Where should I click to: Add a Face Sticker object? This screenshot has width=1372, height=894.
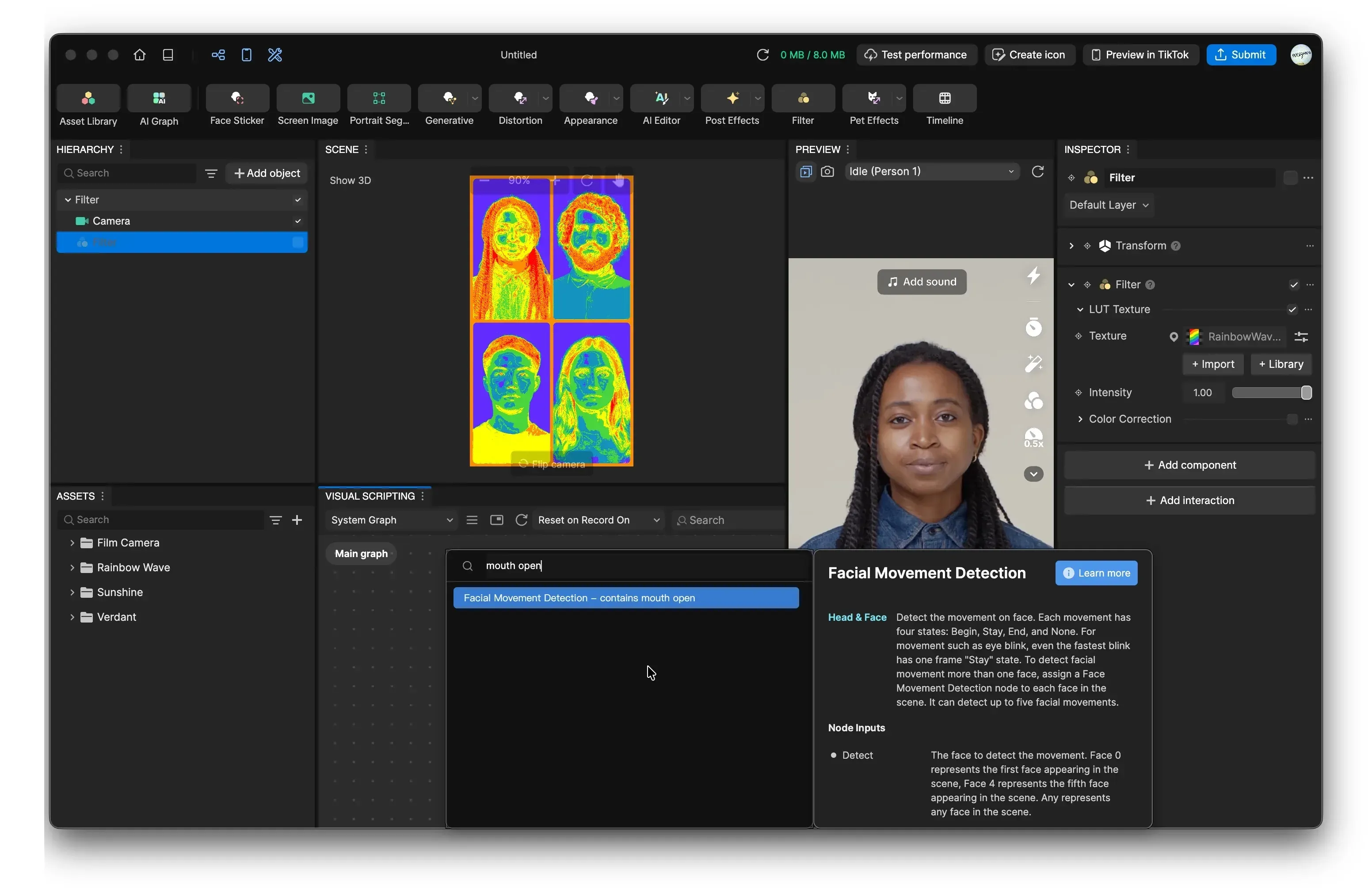(237, 99)
